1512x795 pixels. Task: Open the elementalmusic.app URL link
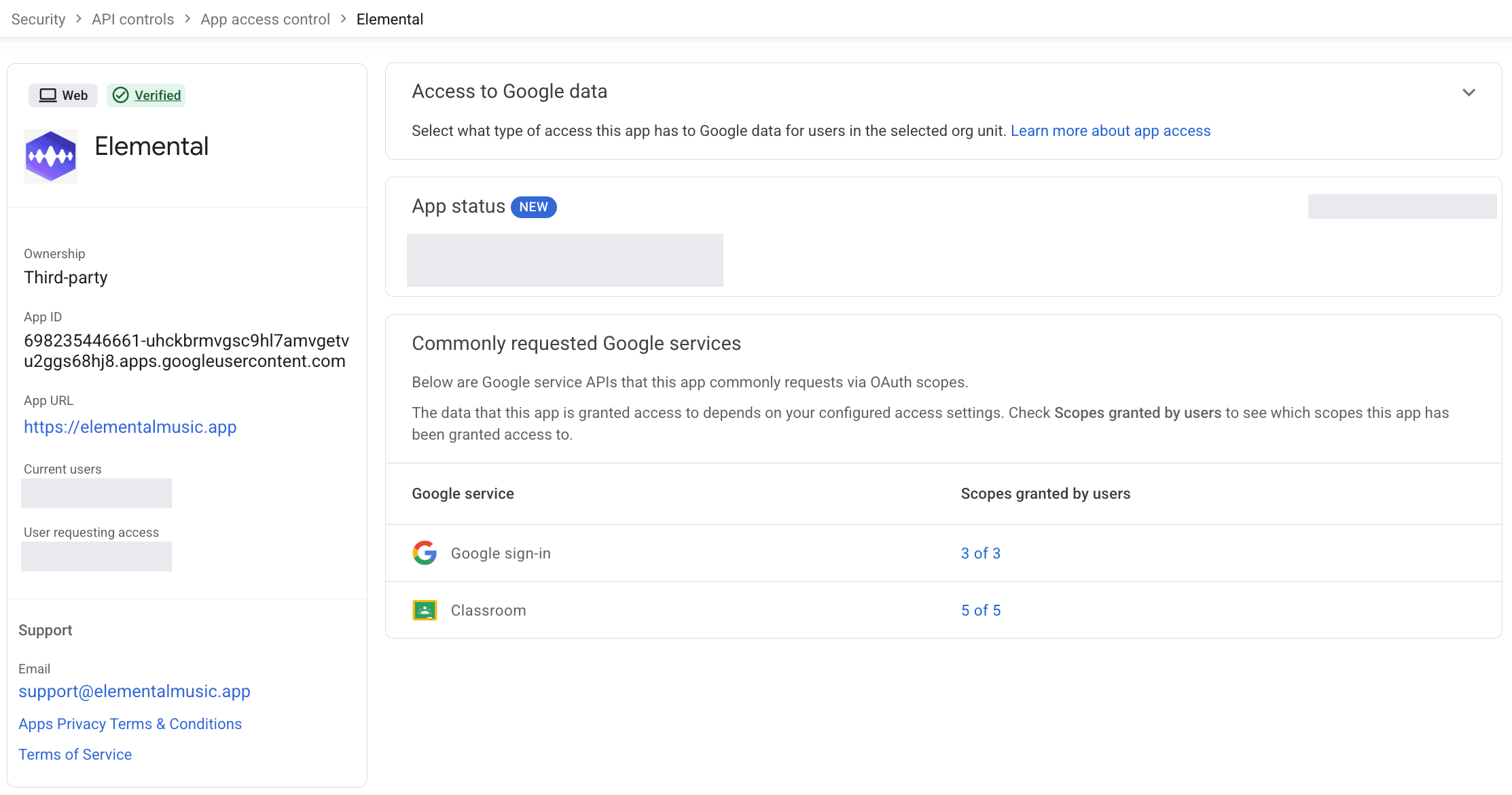click(x=130, y=427)
